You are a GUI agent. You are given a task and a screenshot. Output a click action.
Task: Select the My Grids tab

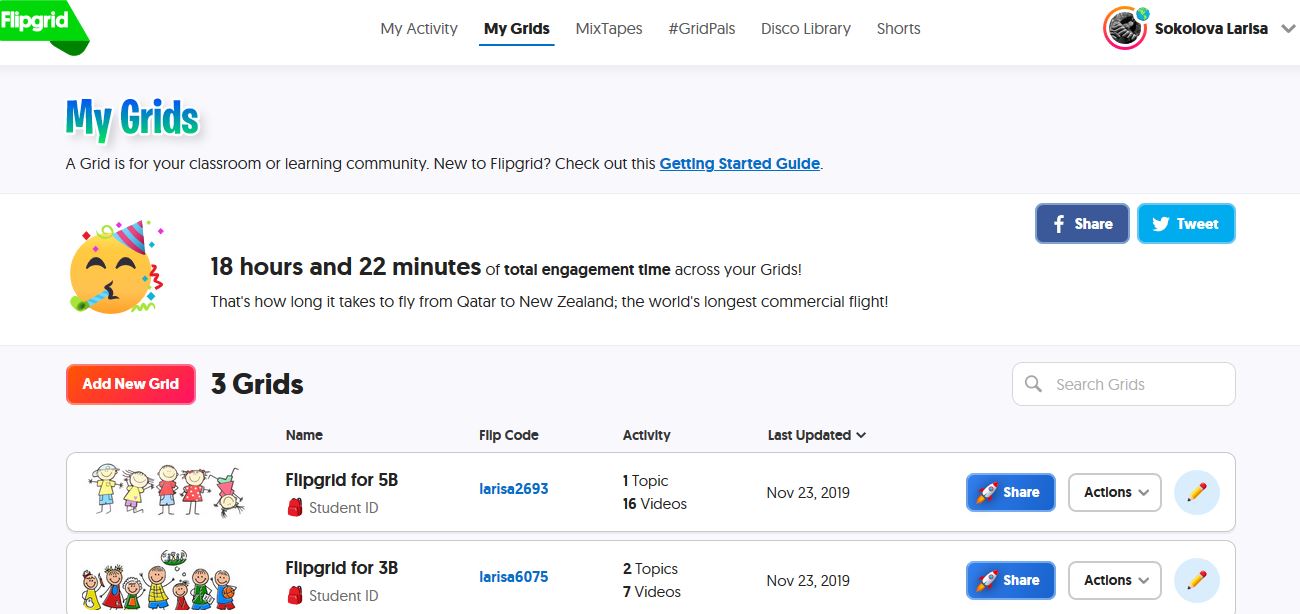click(x=517, y=29)
